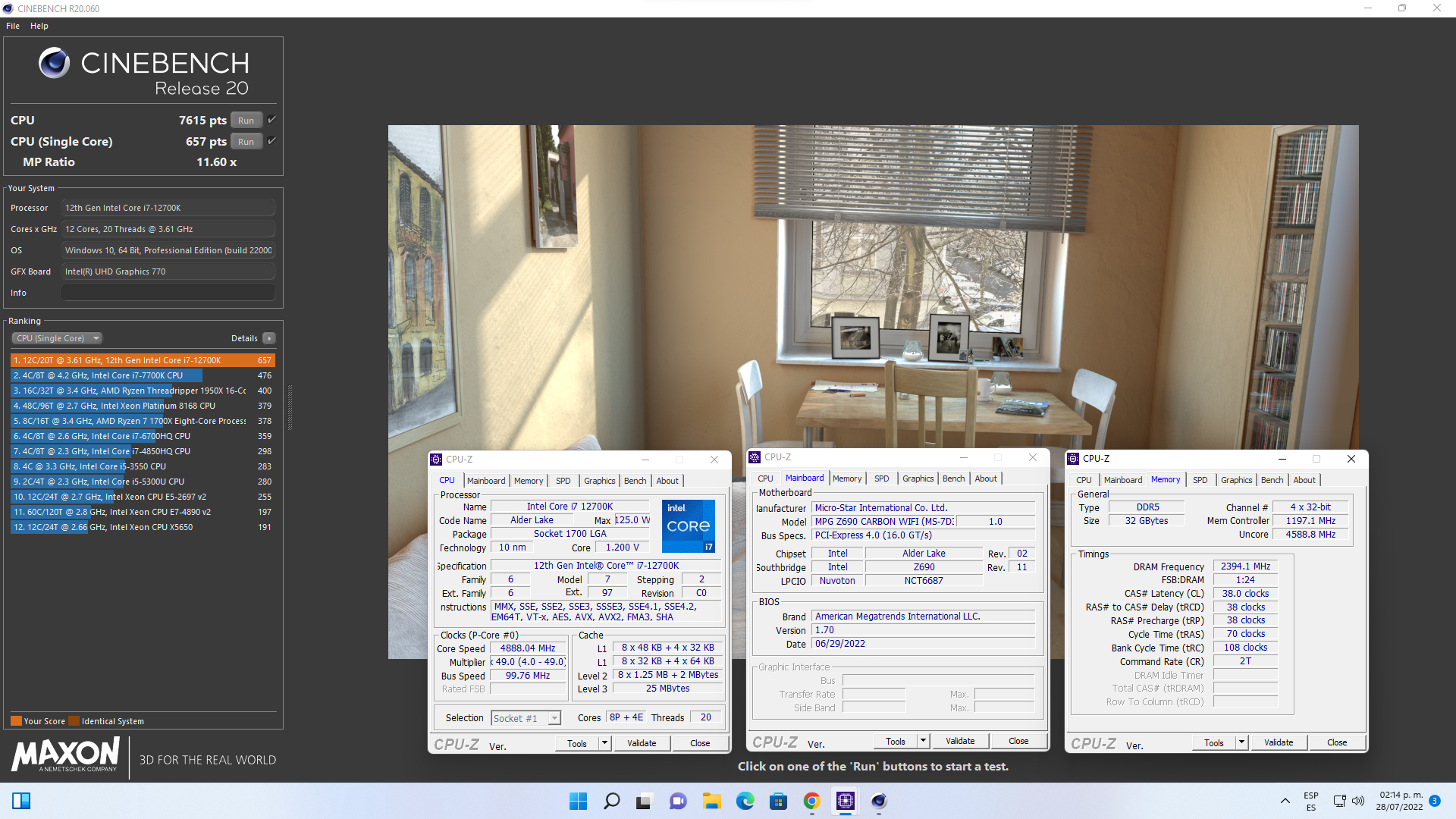Screen dimensions: 1456x819
Task: Switch to SPD tab in Mainboard CPU-Z window
Action: [881, 479]
